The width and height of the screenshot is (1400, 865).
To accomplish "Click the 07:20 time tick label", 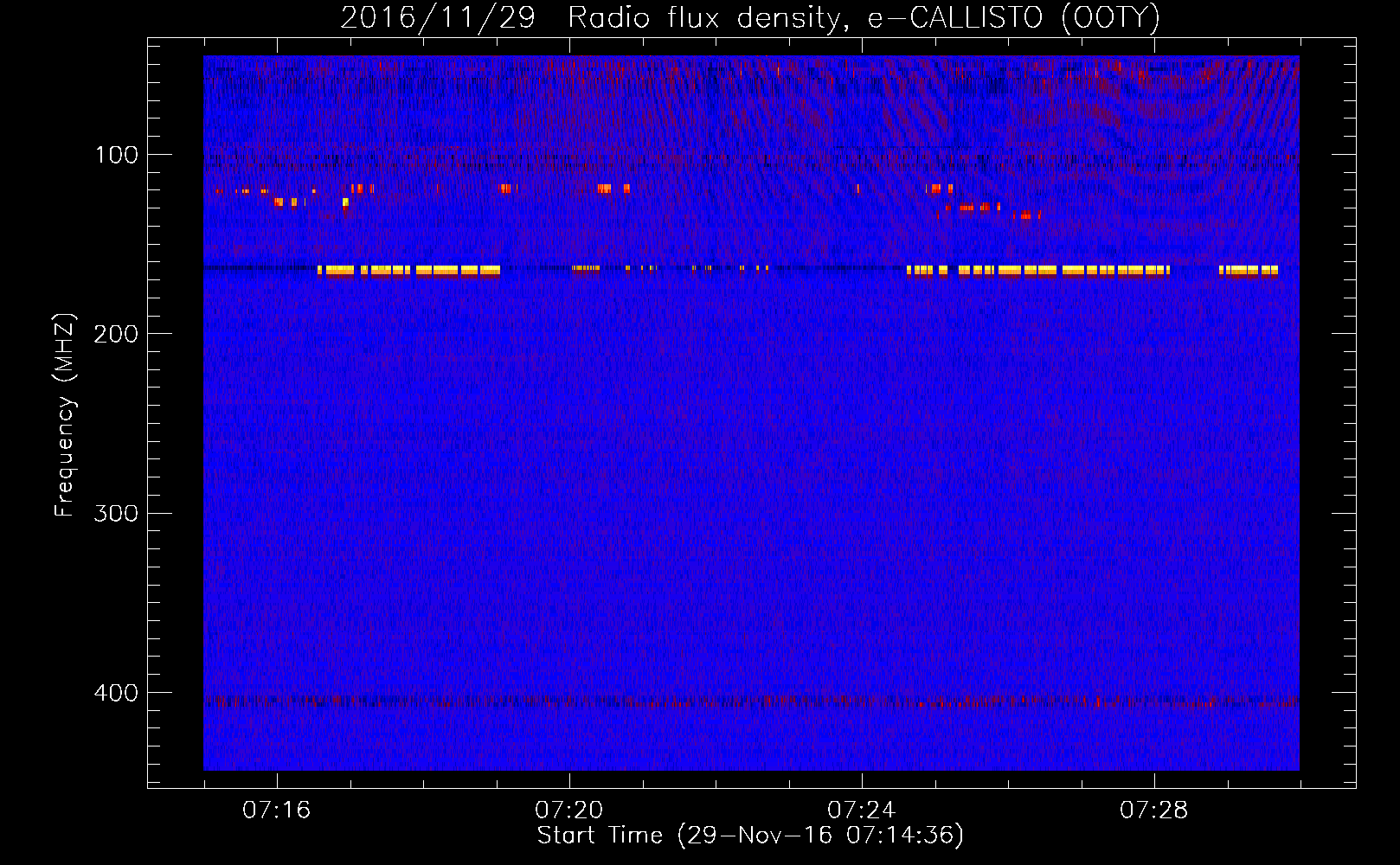I will (x=568, y=811).
